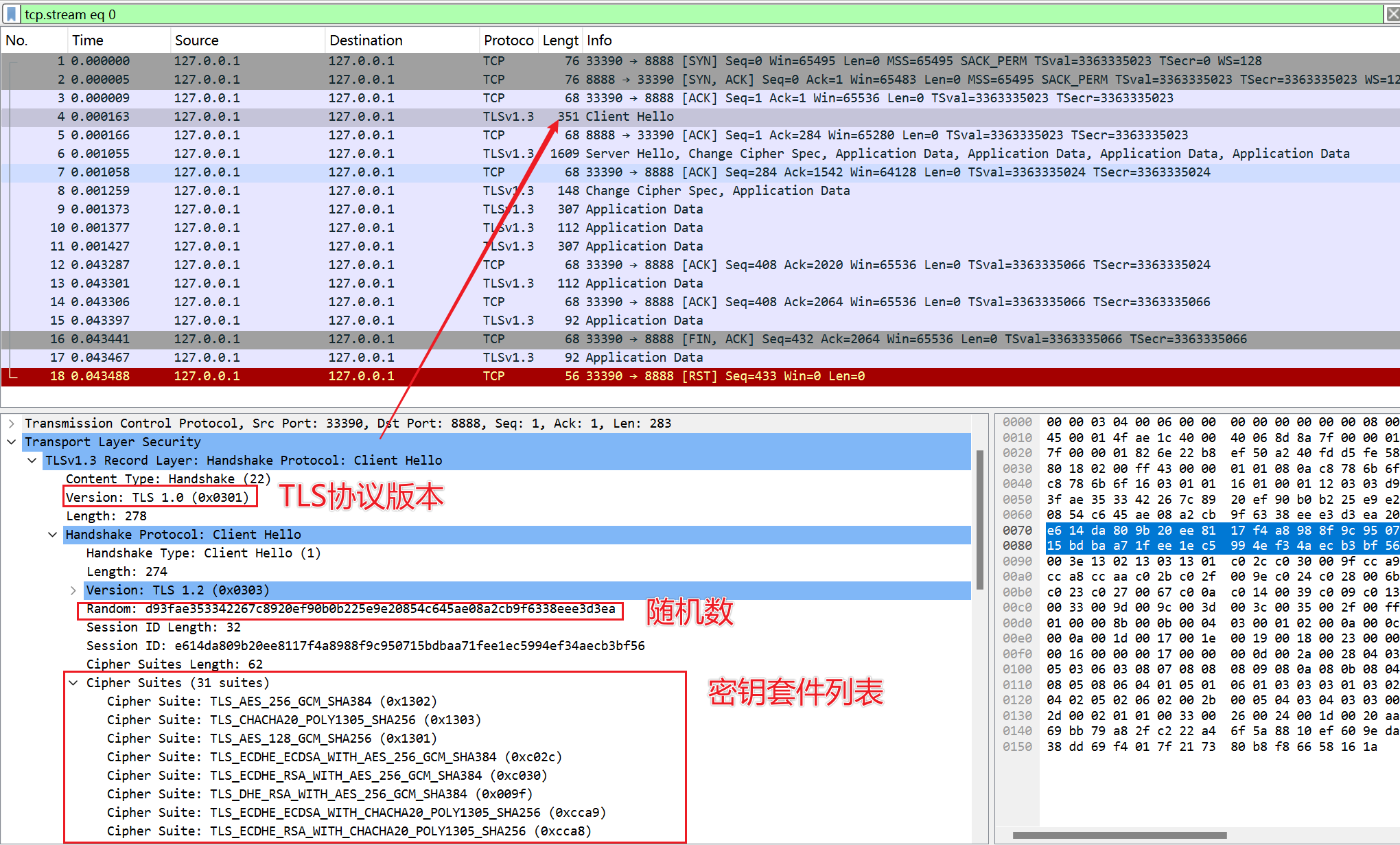The width and height of the screenshot is (1400, 845).
Task: Expand the Version: TLS 1.2 field
Action: 73,590
